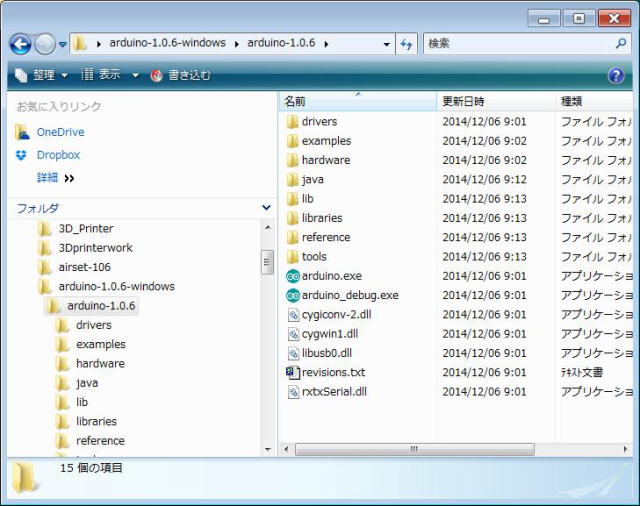640x506 pixels.
Task: Select java subfolder in folder tree
Action: click(87, 383)
